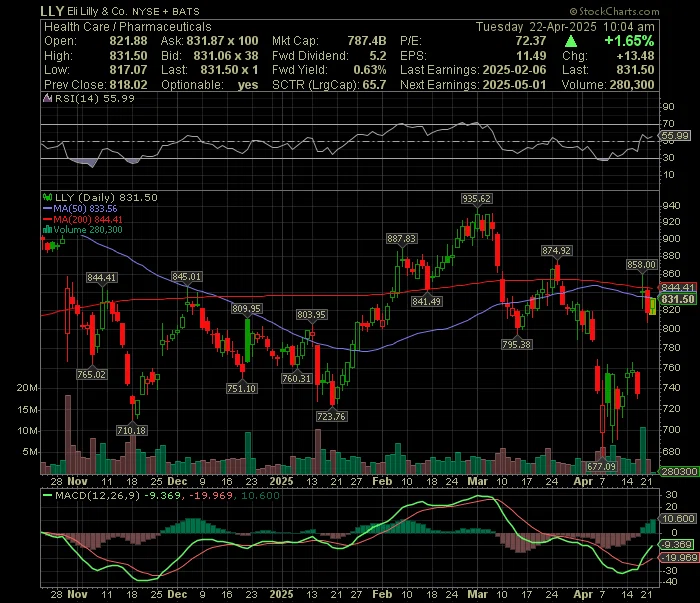
Task: Click the 10.600 histogram tag on MACD axis
Action: pyautogui.click(x=678, y=519)
